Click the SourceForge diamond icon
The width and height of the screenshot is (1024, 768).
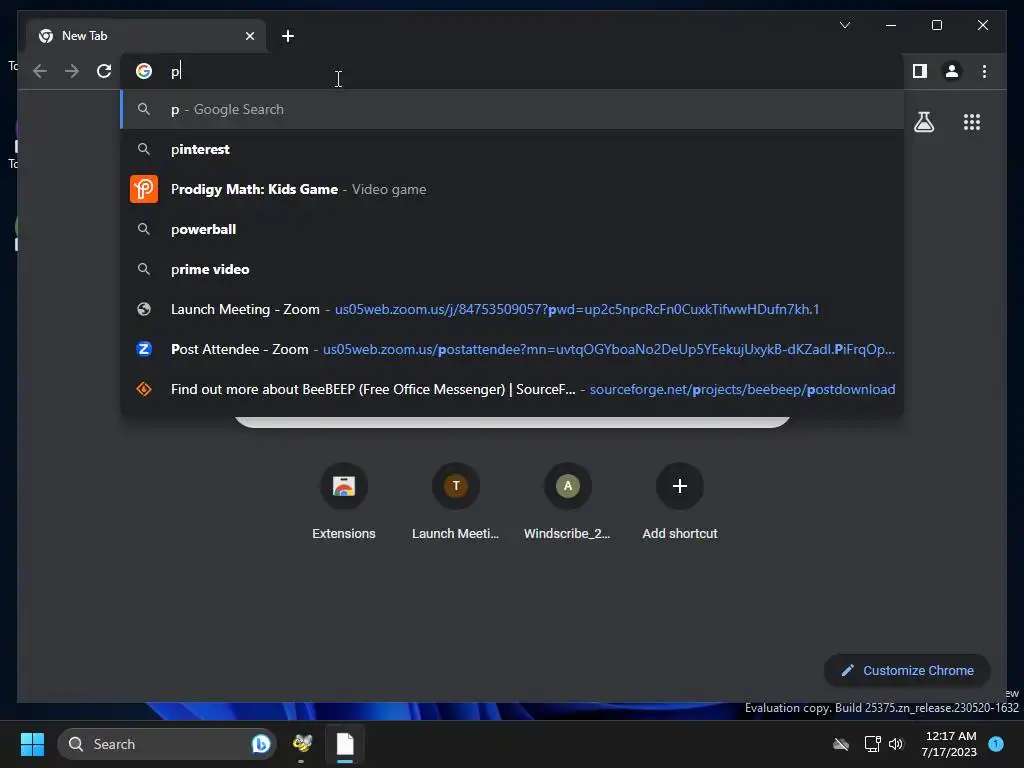coord(144,389)
